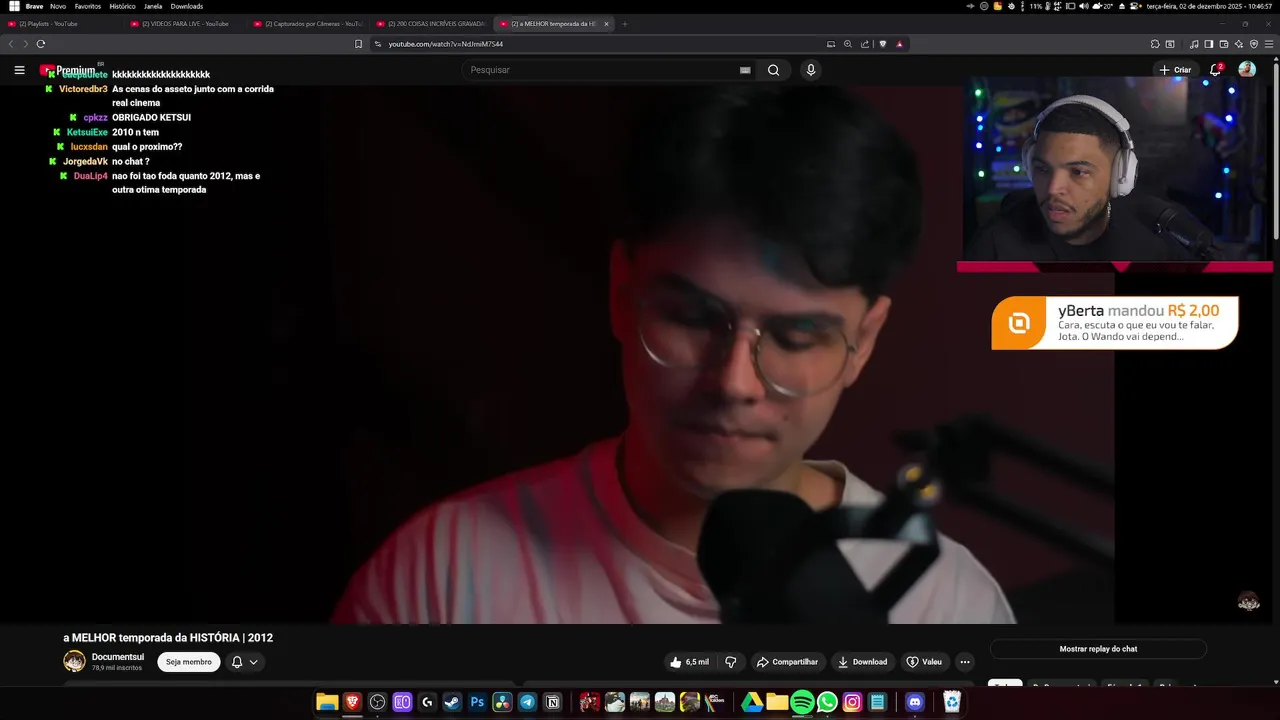Dislike the video with thumbs down
The height and width of the screenshot is (720, 1280).
731,662
